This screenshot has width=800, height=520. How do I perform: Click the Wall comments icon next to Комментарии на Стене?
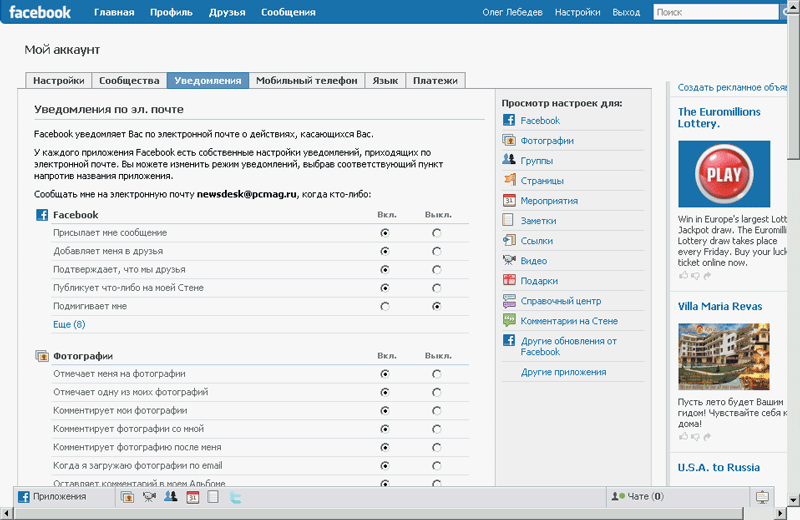[509, 321]
